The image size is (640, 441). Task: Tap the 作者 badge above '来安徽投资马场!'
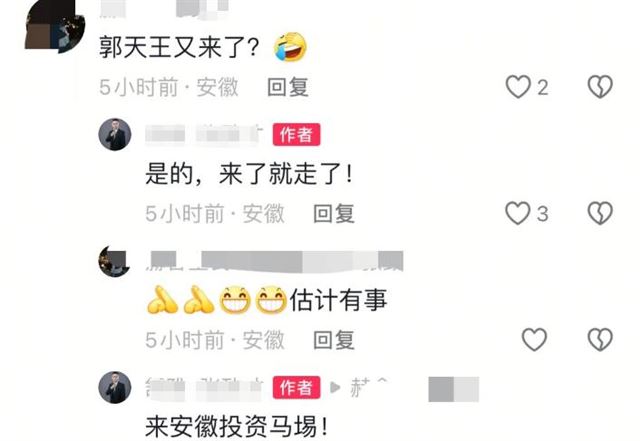pyautogui.click(x=296, y=387)
